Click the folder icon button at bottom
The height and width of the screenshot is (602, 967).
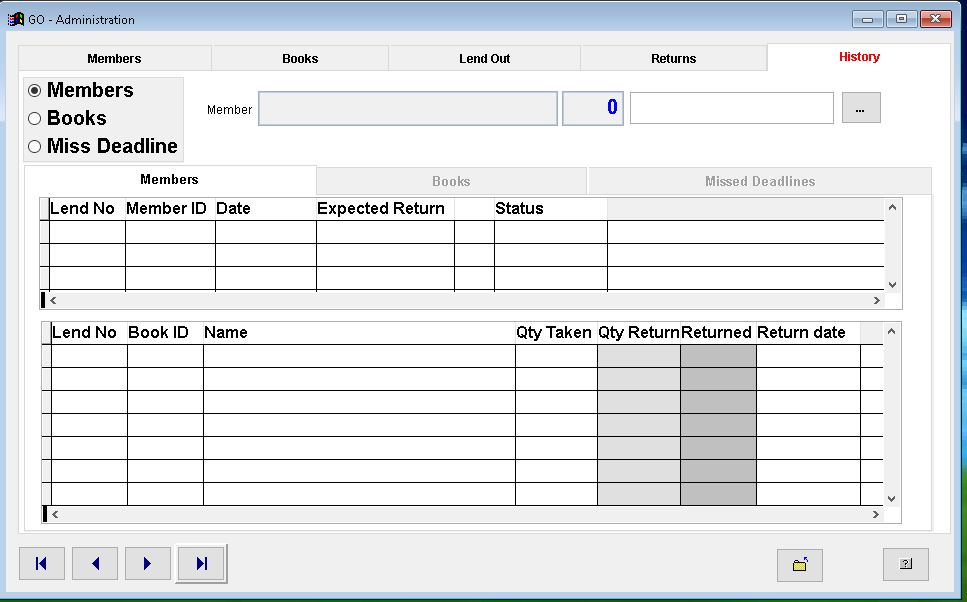[x=799, y=565]
